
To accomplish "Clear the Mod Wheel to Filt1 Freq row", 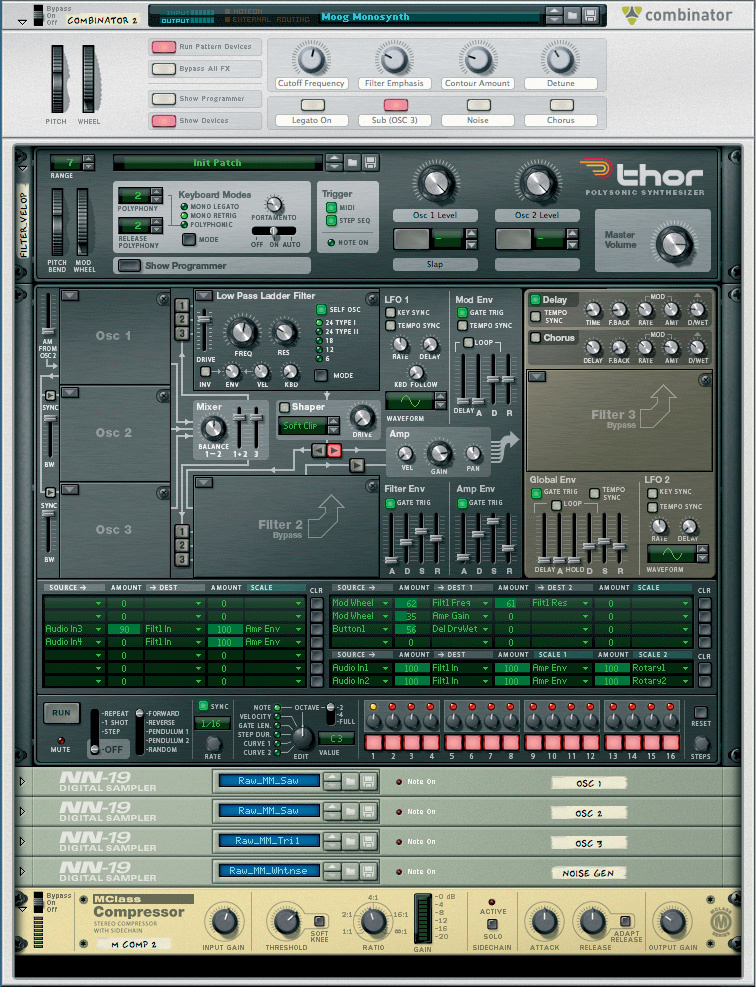I will [x=704, y=603].
